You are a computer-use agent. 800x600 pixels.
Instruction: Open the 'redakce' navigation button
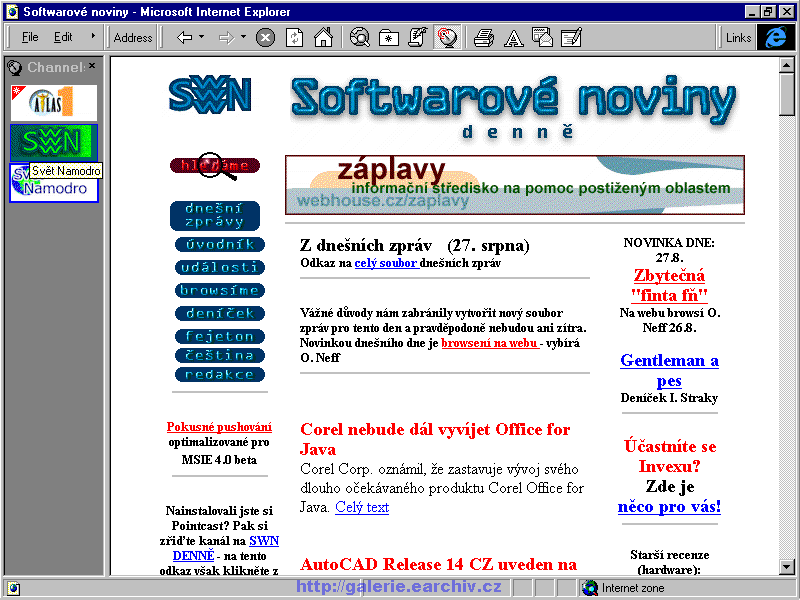220,374
